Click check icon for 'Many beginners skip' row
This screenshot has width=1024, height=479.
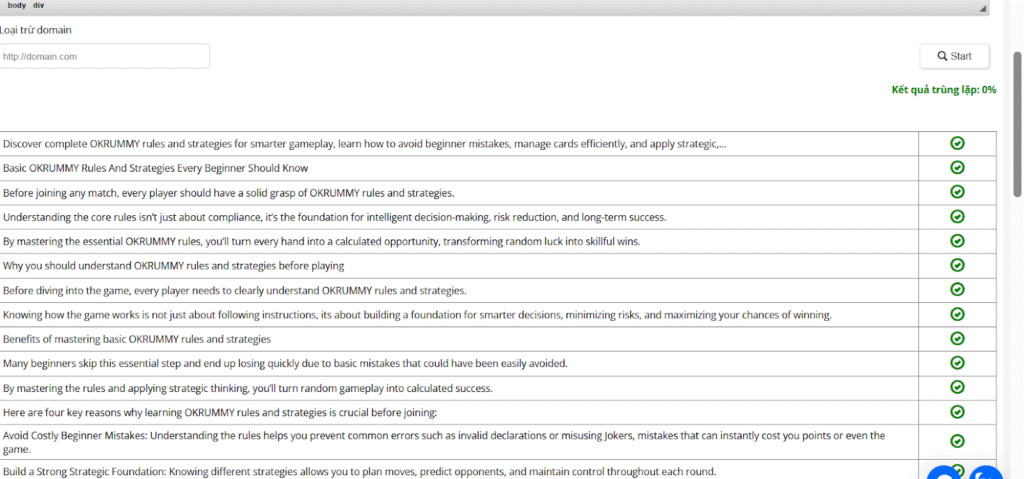pyautogui.click(x=957, y=363)
